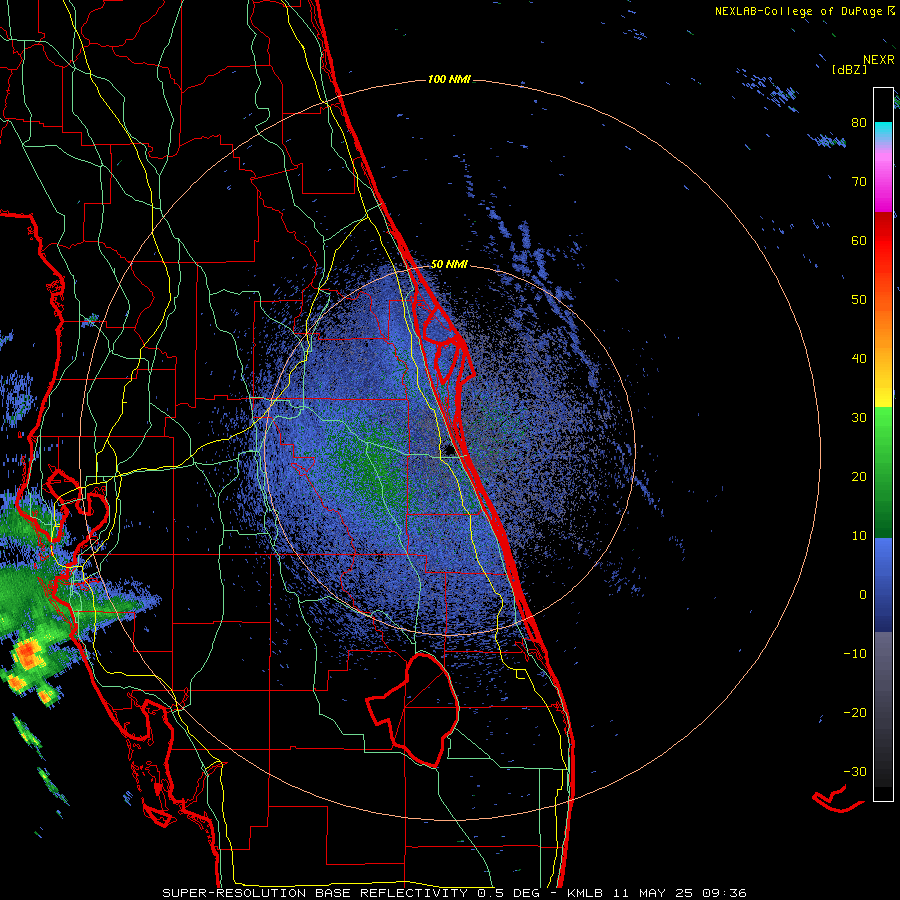Click the 40 value on the dBZ scale
Viewport: 900px width, 900px height.
point(859,359)
